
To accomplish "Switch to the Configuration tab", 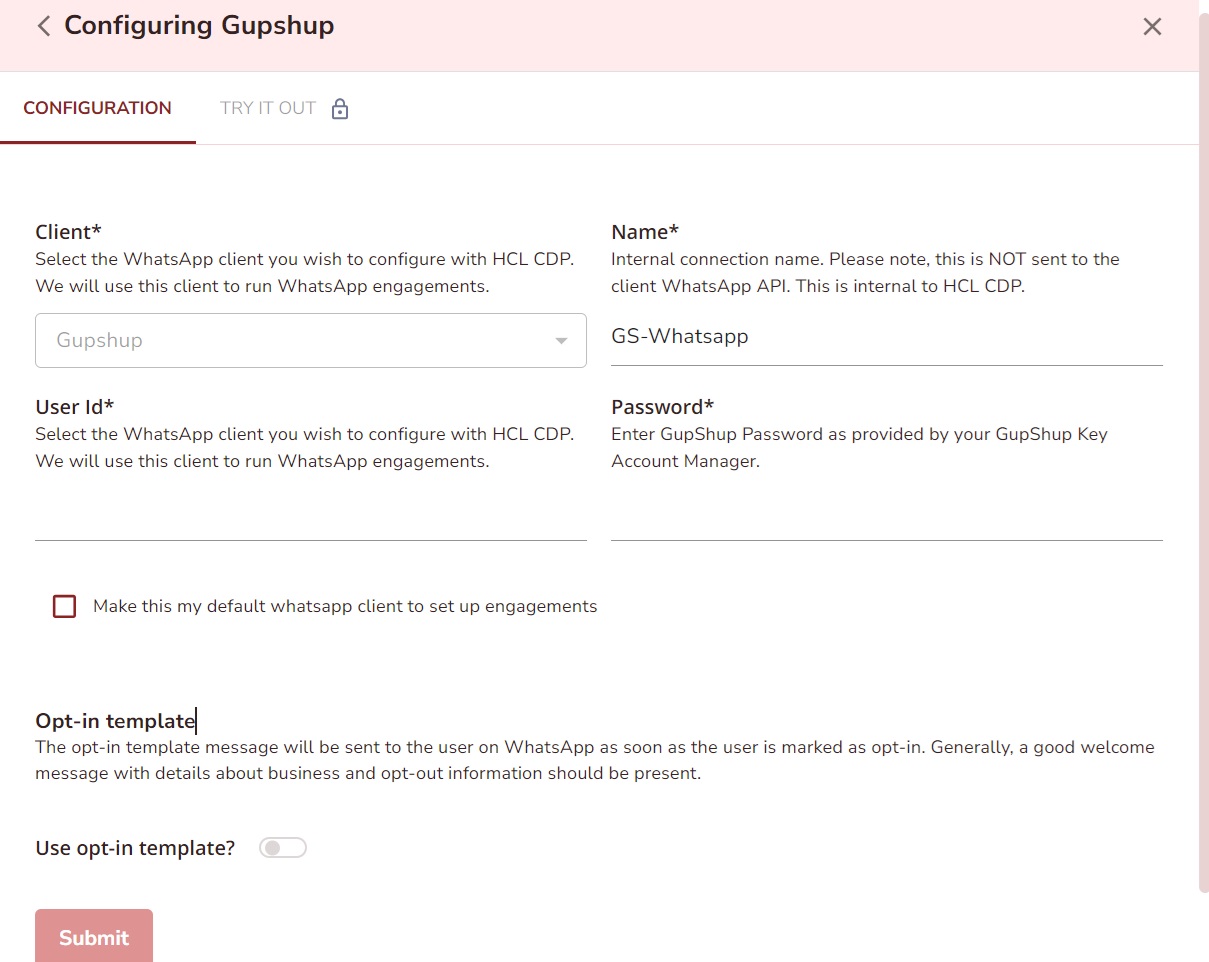I will click(97, 108).
